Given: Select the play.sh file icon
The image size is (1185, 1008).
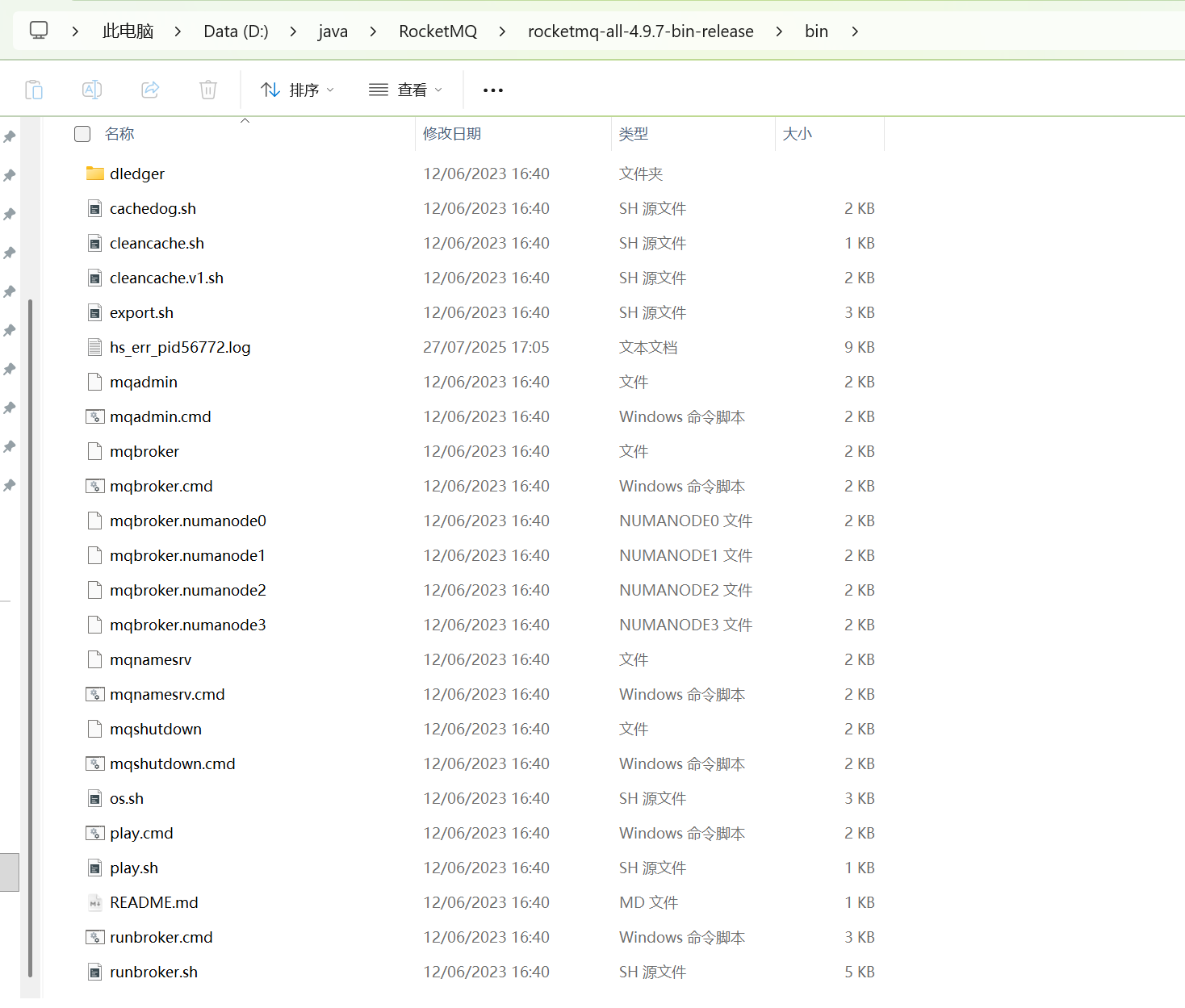Looking at the screenshot, I should 95,868.
